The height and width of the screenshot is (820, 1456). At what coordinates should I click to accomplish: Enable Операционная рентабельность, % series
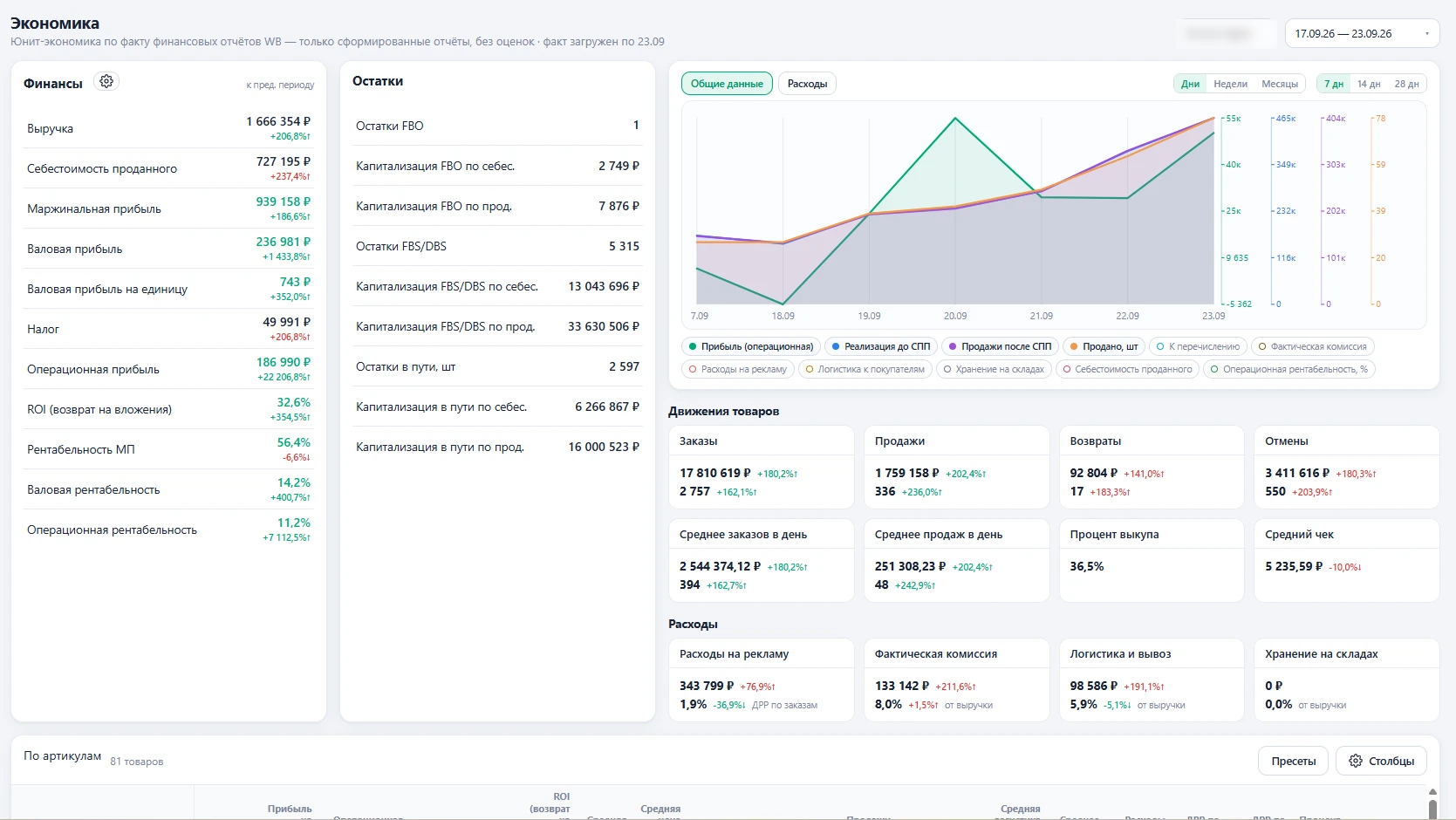[x=1289, y=369]
